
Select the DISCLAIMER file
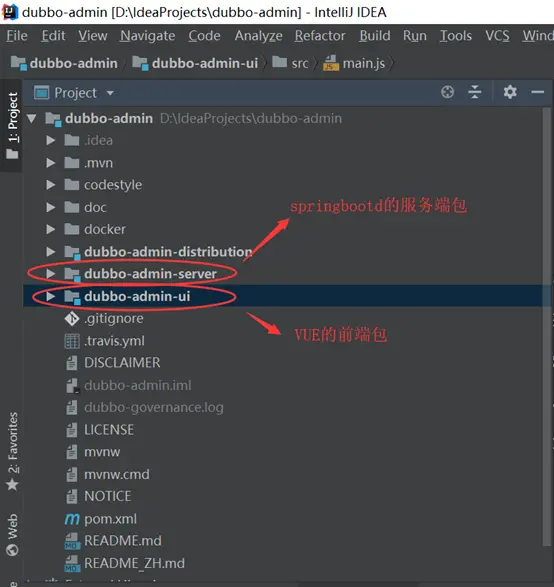(122, 363)
